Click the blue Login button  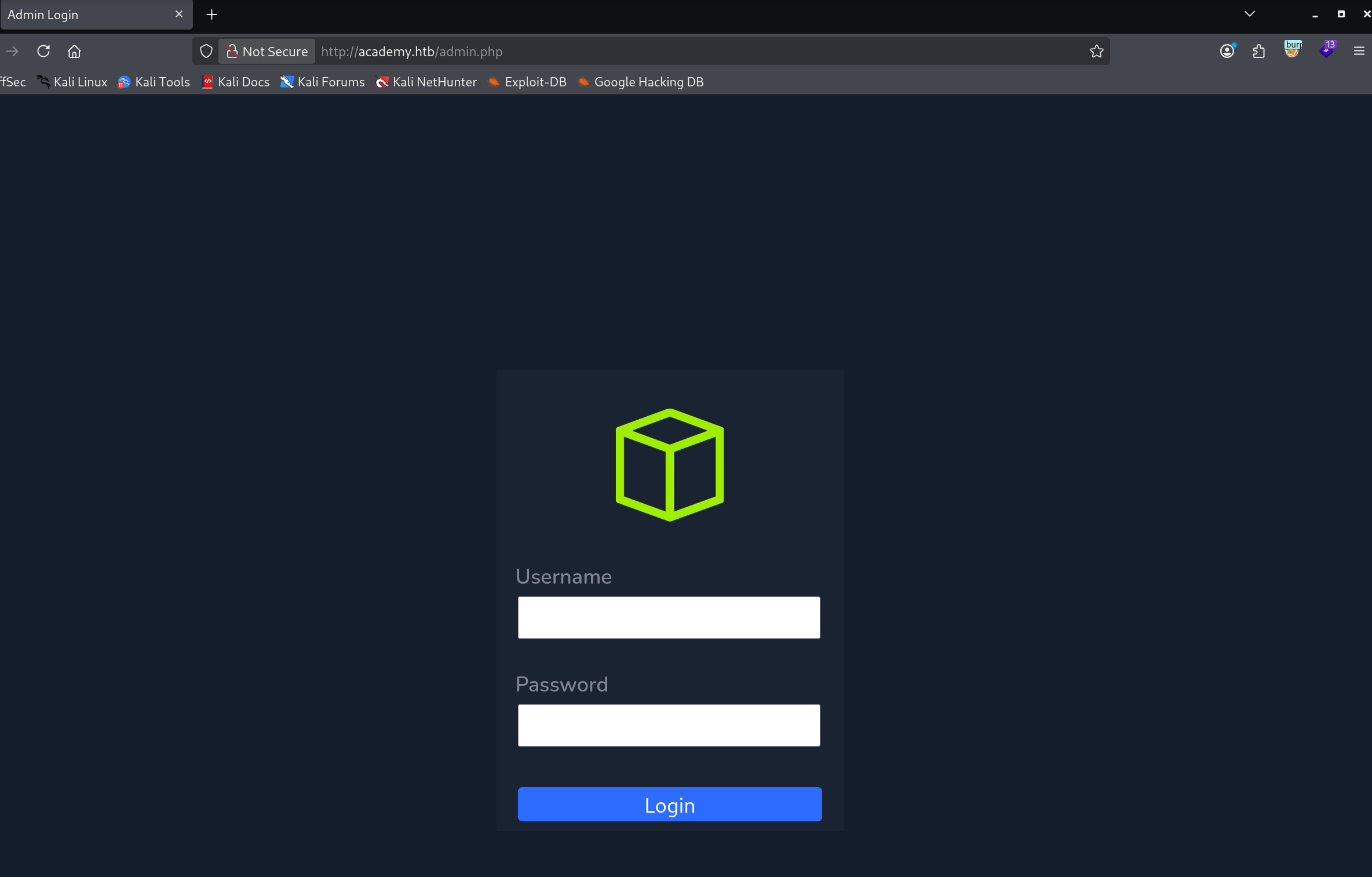coord(669,804)
